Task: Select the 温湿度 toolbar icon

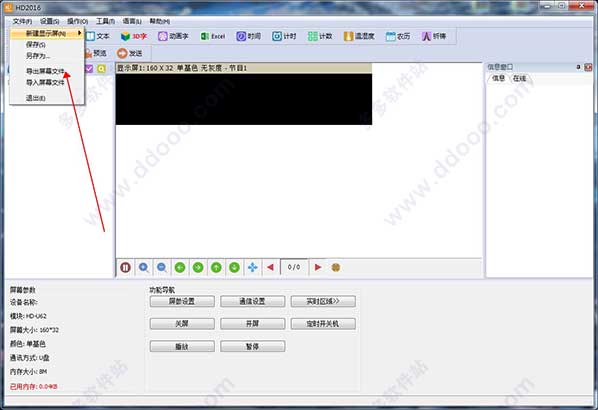Action: pyautogui.click(x=349, y=36)
